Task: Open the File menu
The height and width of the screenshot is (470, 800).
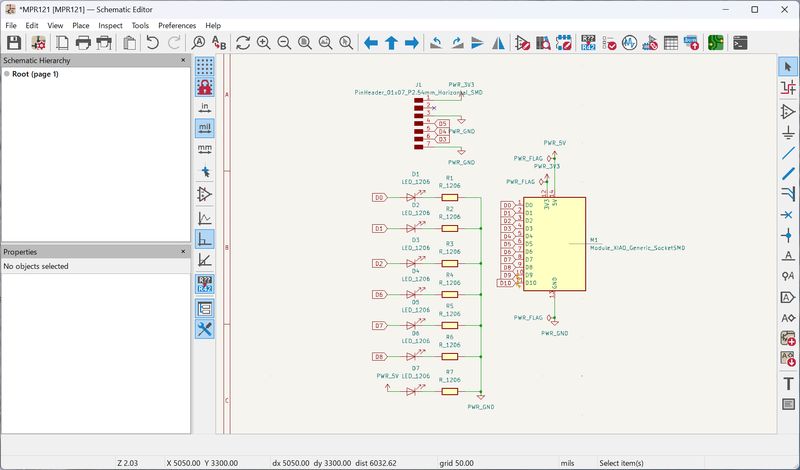Action: click(11, 26)
